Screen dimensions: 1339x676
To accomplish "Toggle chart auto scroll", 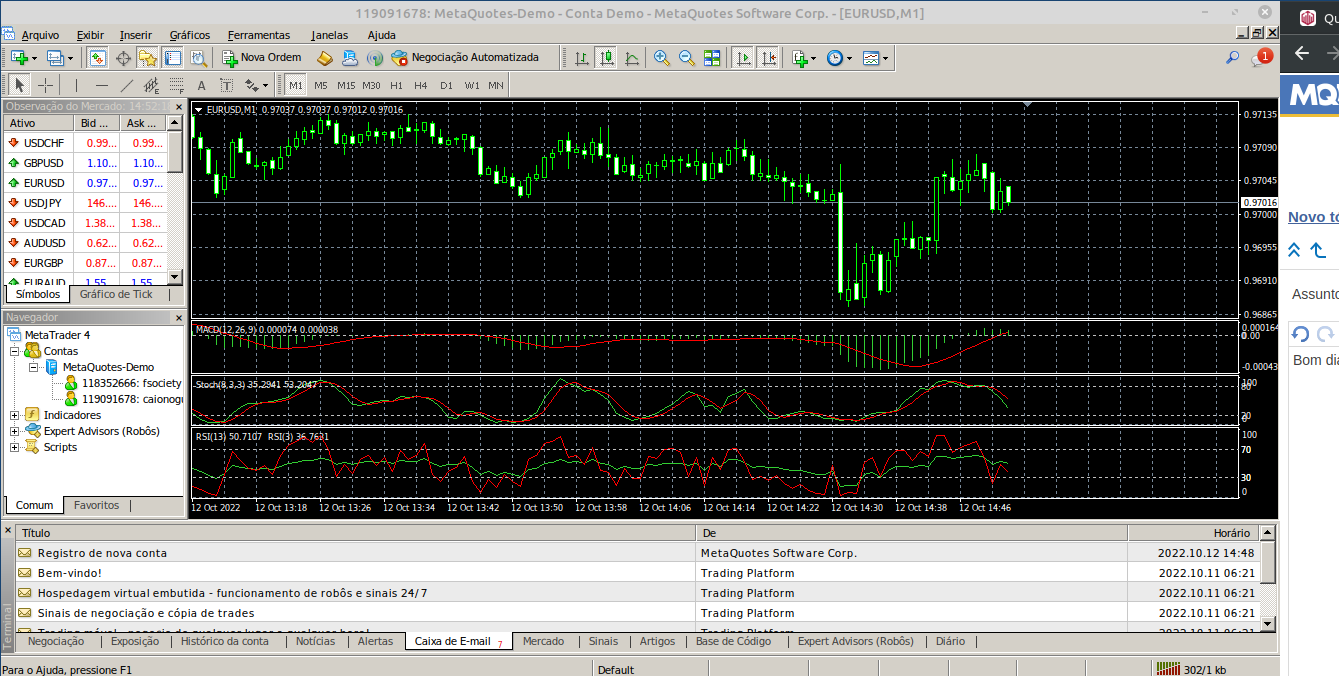I will pyautogui.click(x=743, y=58).
